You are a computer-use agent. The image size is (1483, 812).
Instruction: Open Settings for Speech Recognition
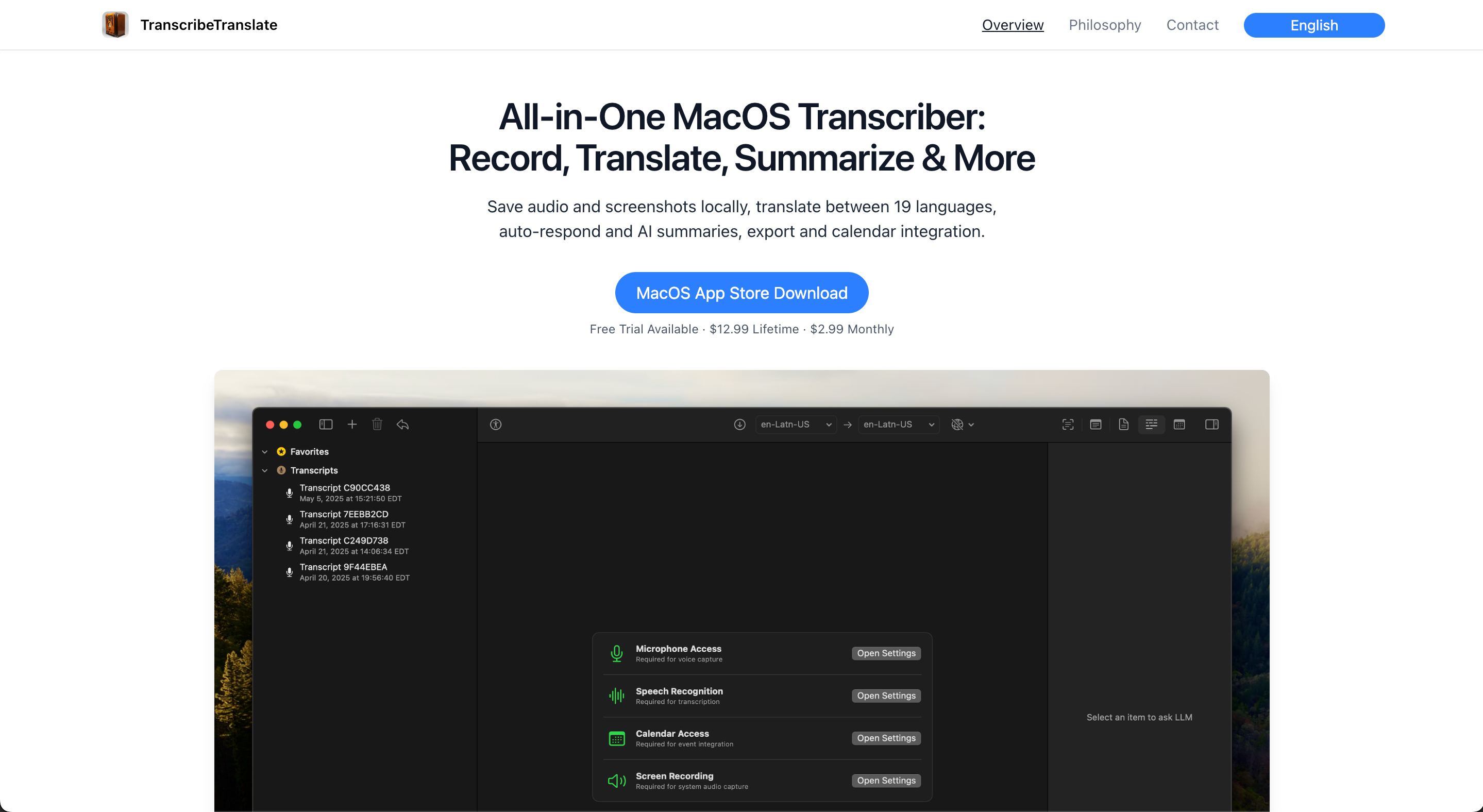coord(886,696)
